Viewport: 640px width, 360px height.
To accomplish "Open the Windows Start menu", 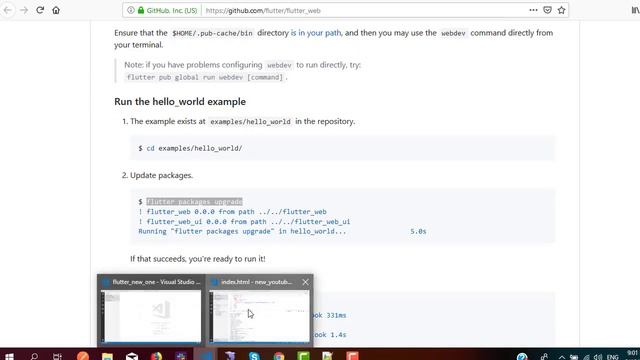I will (x=9, y=356).
